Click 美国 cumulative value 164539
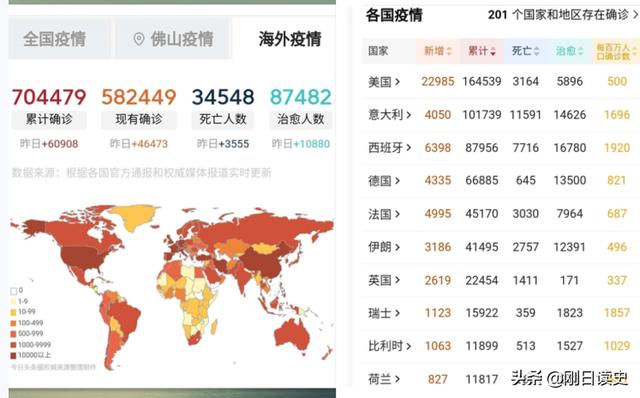 [x=482, y=82]
